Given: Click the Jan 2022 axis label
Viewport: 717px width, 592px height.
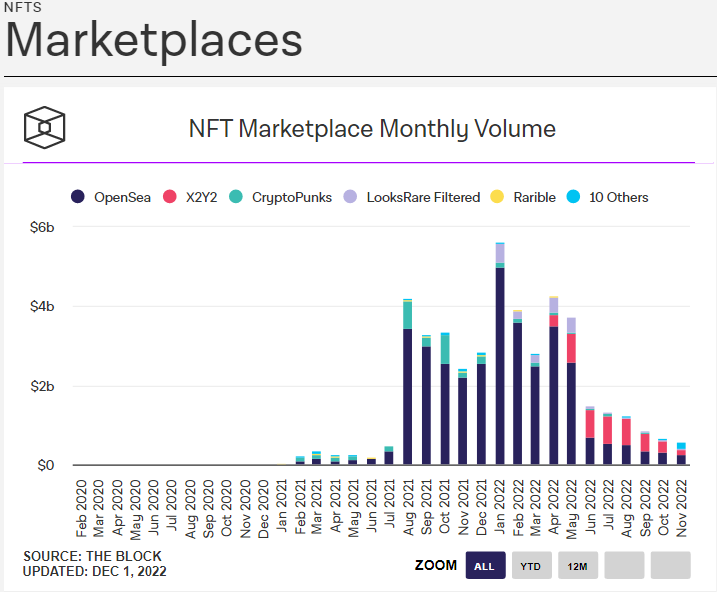Looking at the screenshot, I should click(500, 507).
